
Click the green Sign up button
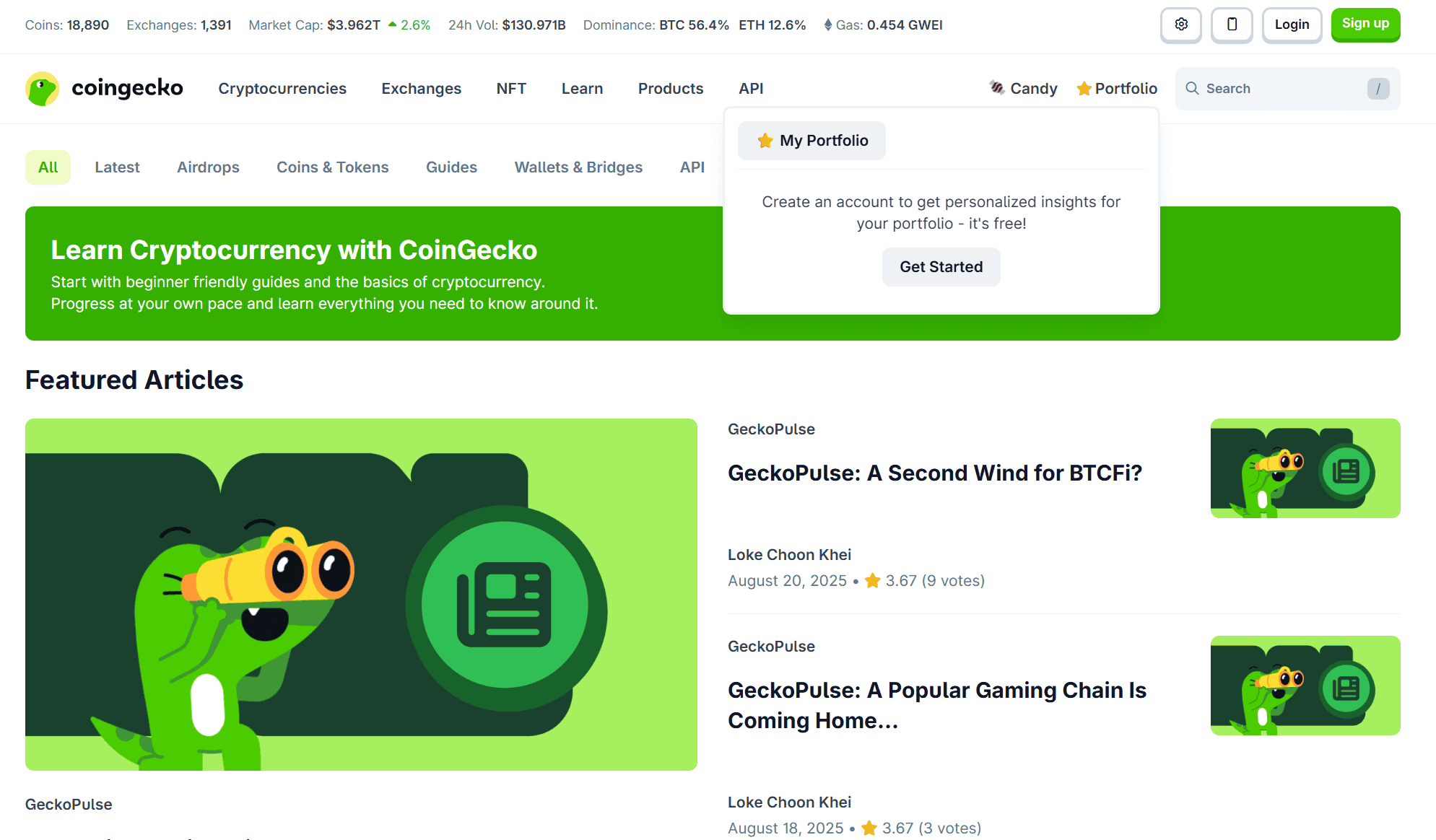1365,25
